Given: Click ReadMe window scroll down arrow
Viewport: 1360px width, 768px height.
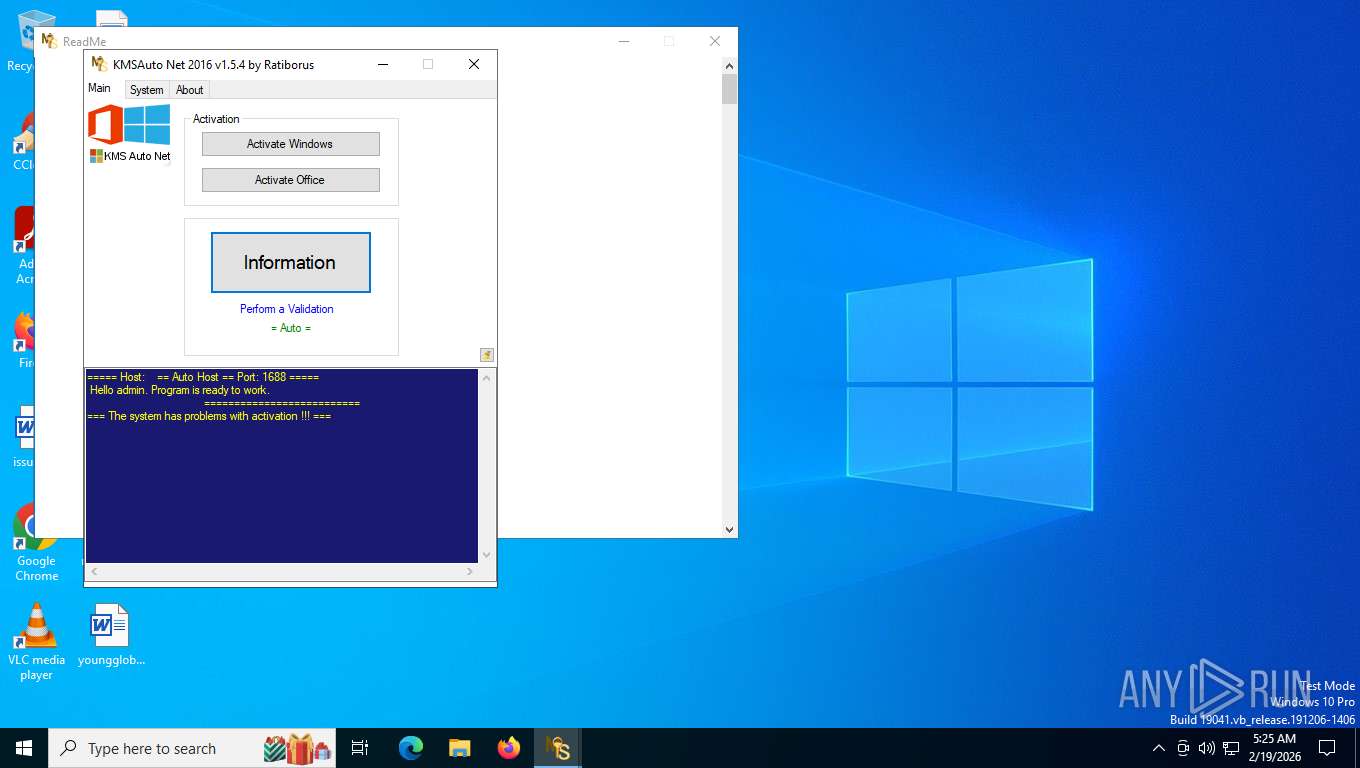Looking at the screenshot, I should click(729, 530).
